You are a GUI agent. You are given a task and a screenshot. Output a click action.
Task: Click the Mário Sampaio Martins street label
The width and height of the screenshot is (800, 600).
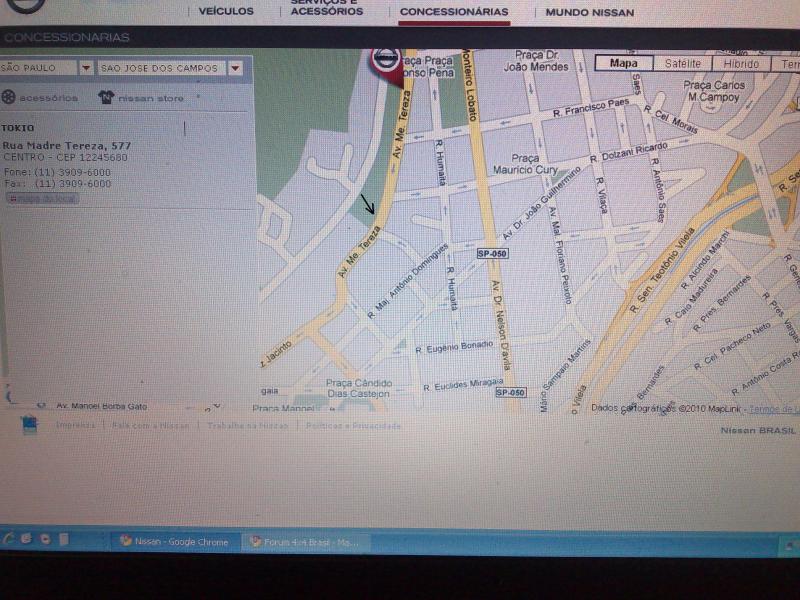click(x=564, y=375)
